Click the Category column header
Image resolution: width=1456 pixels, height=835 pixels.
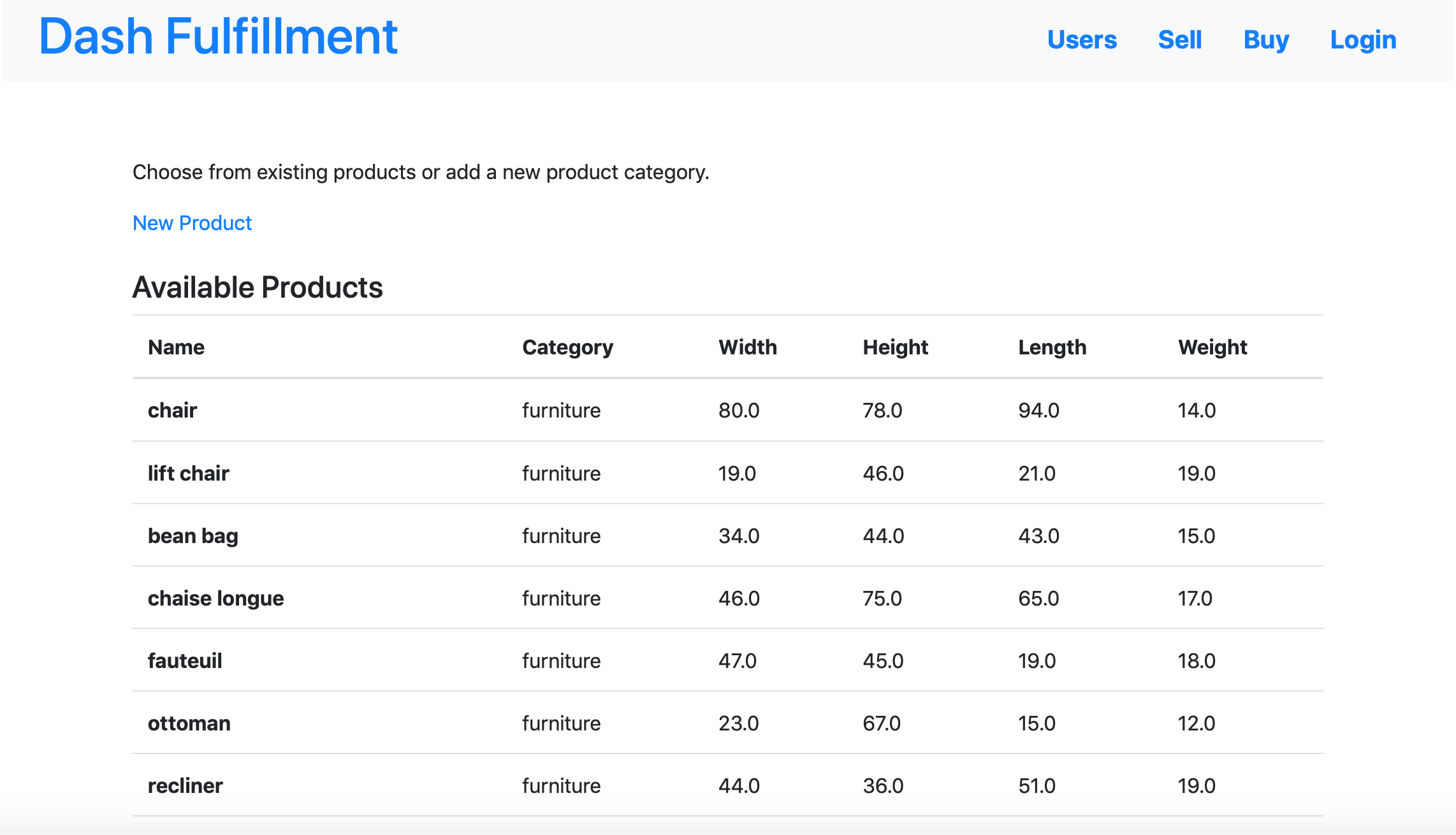point(567,347)
